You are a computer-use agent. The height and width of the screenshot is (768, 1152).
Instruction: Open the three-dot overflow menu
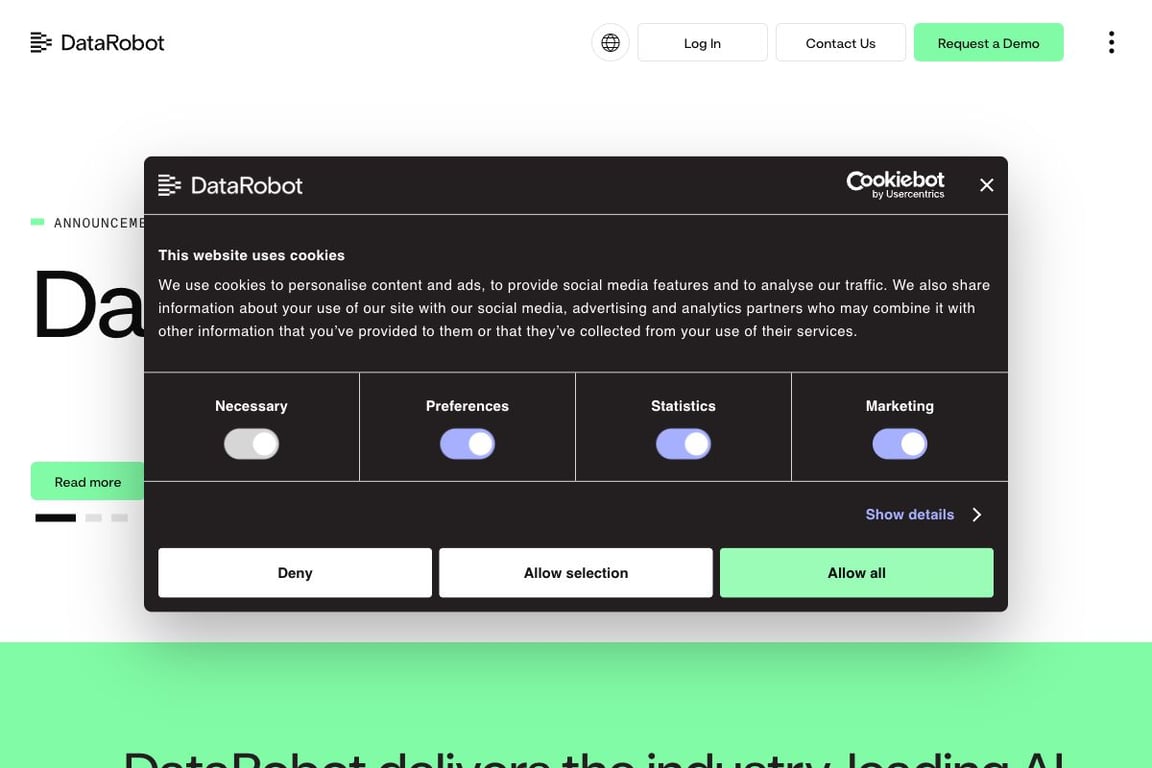1111,43
